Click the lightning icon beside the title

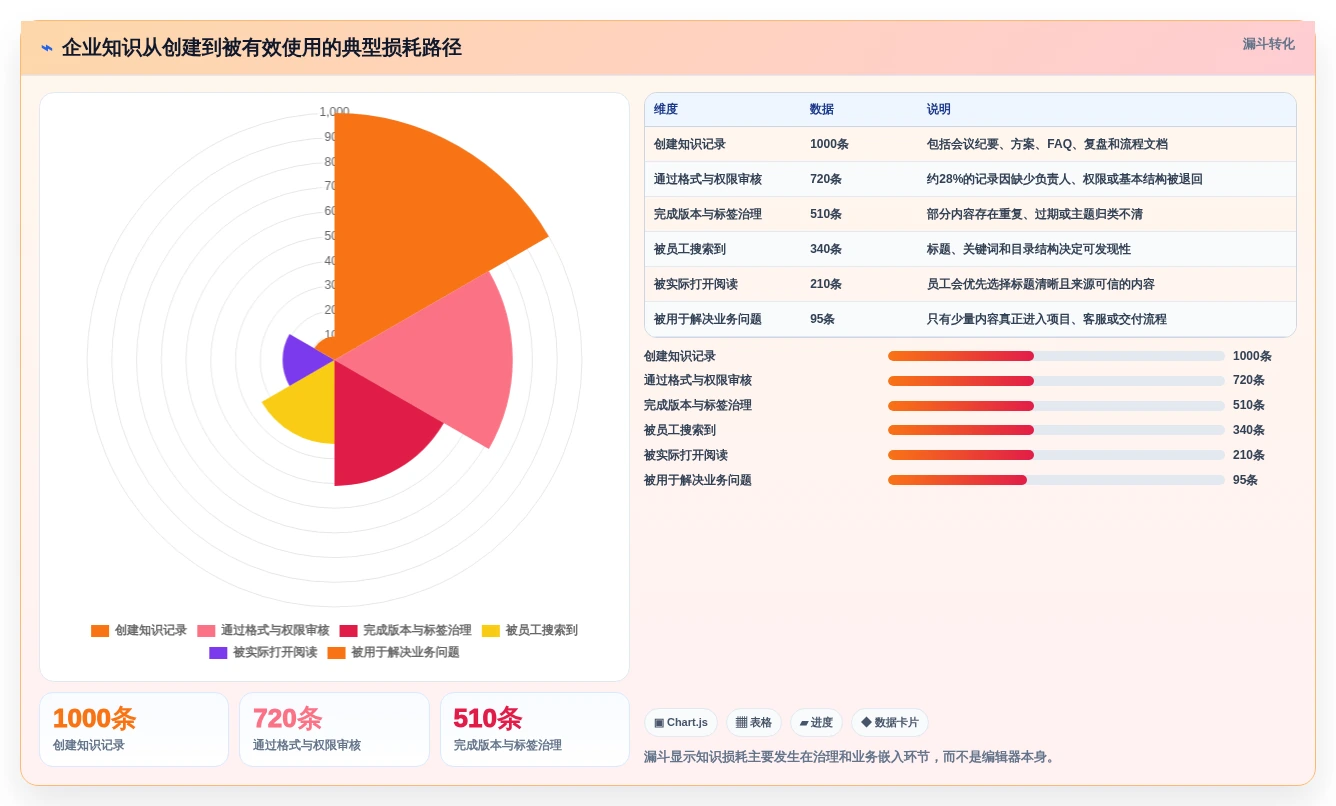(x=47, y=48)
